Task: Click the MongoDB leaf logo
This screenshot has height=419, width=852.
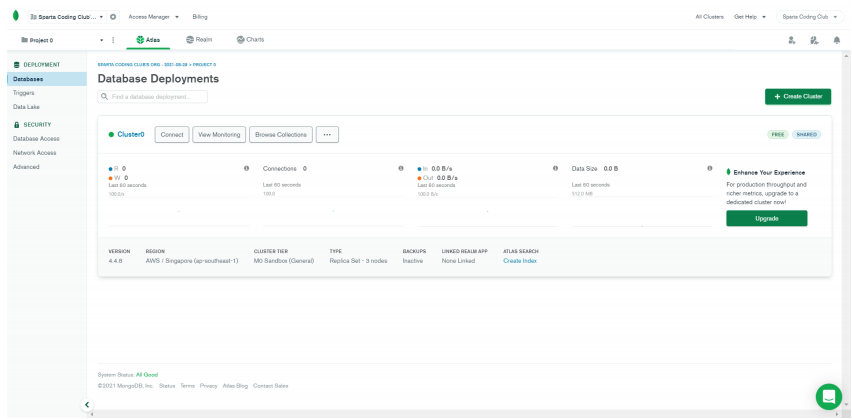Action: click(x=16, y=16)
